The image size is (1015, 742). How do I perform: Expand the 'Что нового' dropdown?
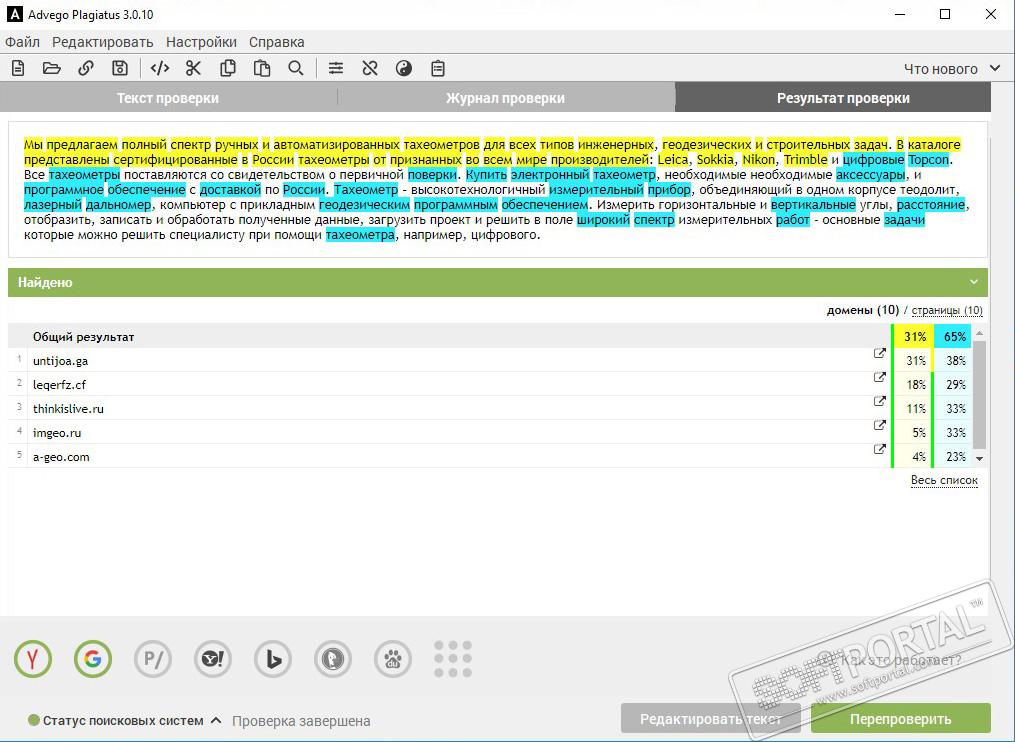pyautogui.click(x=952, y=69)
